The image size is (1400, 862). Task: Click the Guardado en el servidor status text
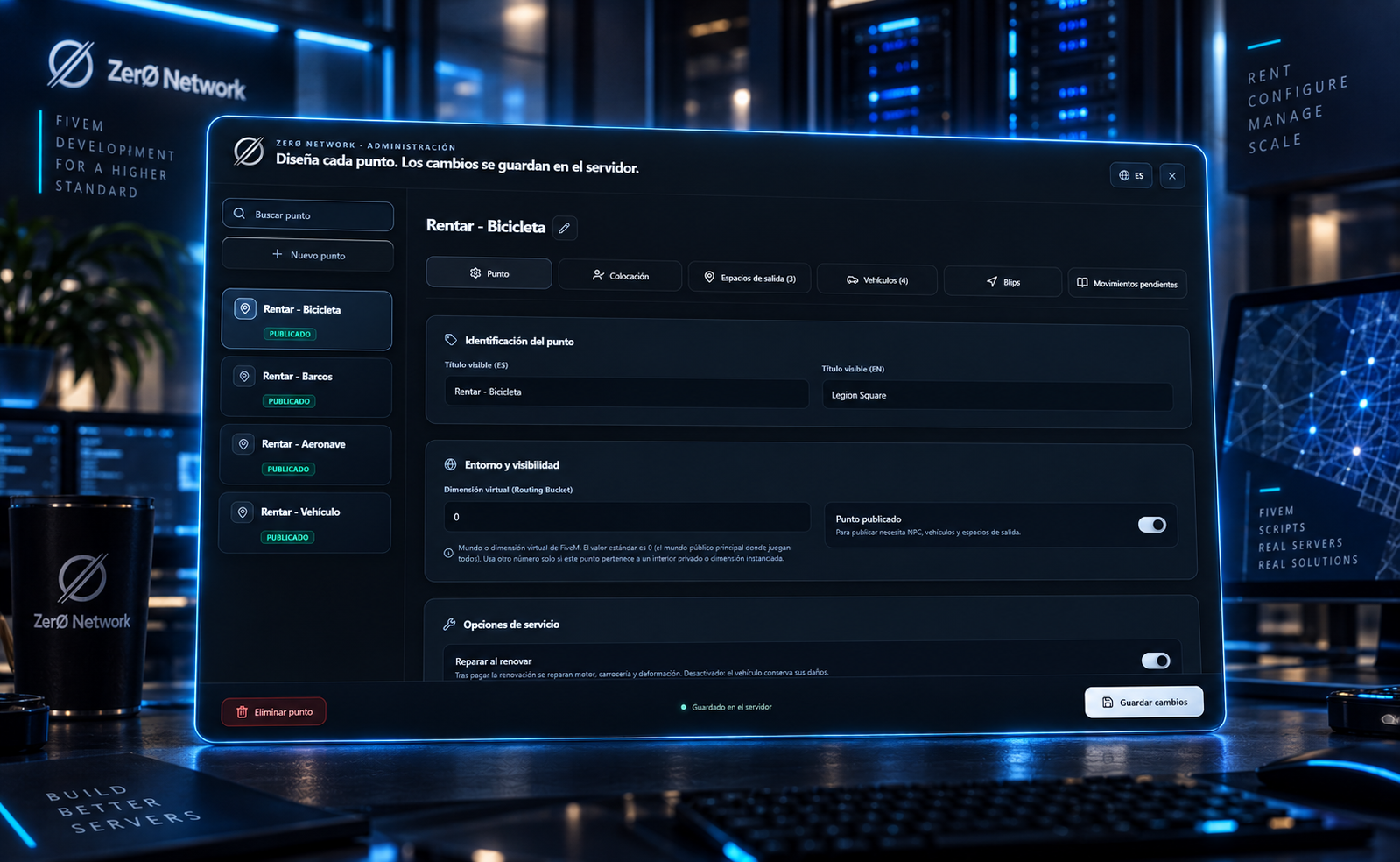click(732, 707)
